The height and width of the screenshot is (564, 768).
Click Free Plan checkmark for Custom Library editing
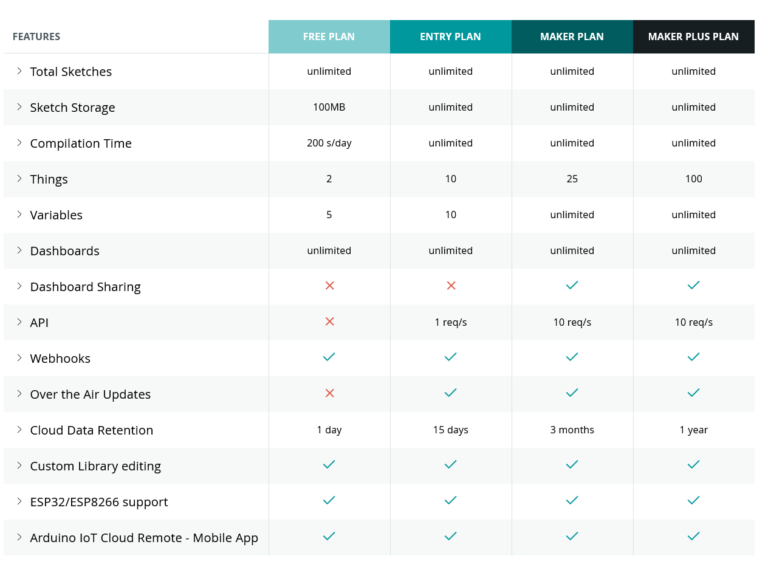point(329,465)
